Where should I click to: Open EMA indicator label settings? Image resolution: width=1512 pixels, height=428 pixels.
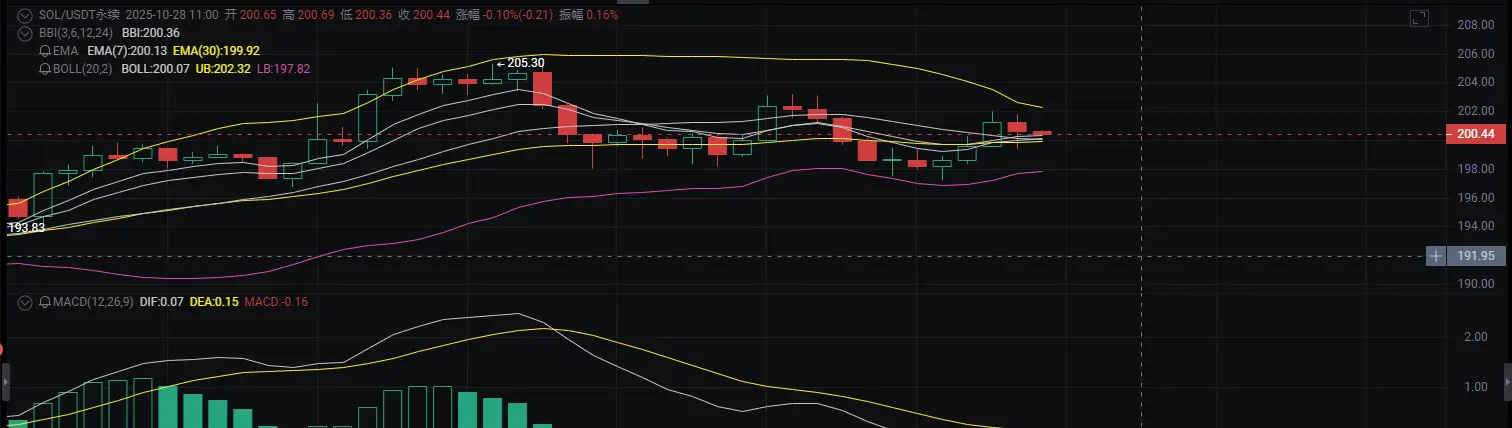(x=66, y=51)
